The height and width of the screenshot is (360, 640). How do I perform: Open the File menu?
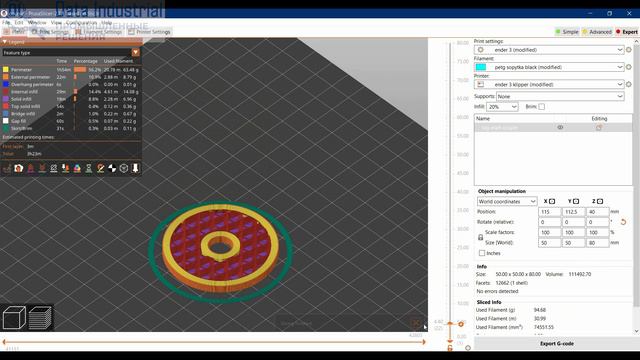(x=6, y=22)
